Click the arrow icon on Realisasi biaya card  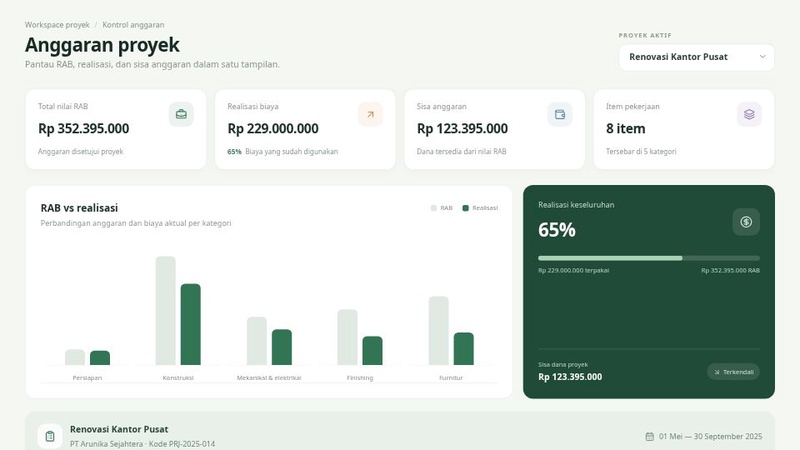[370, 114]
